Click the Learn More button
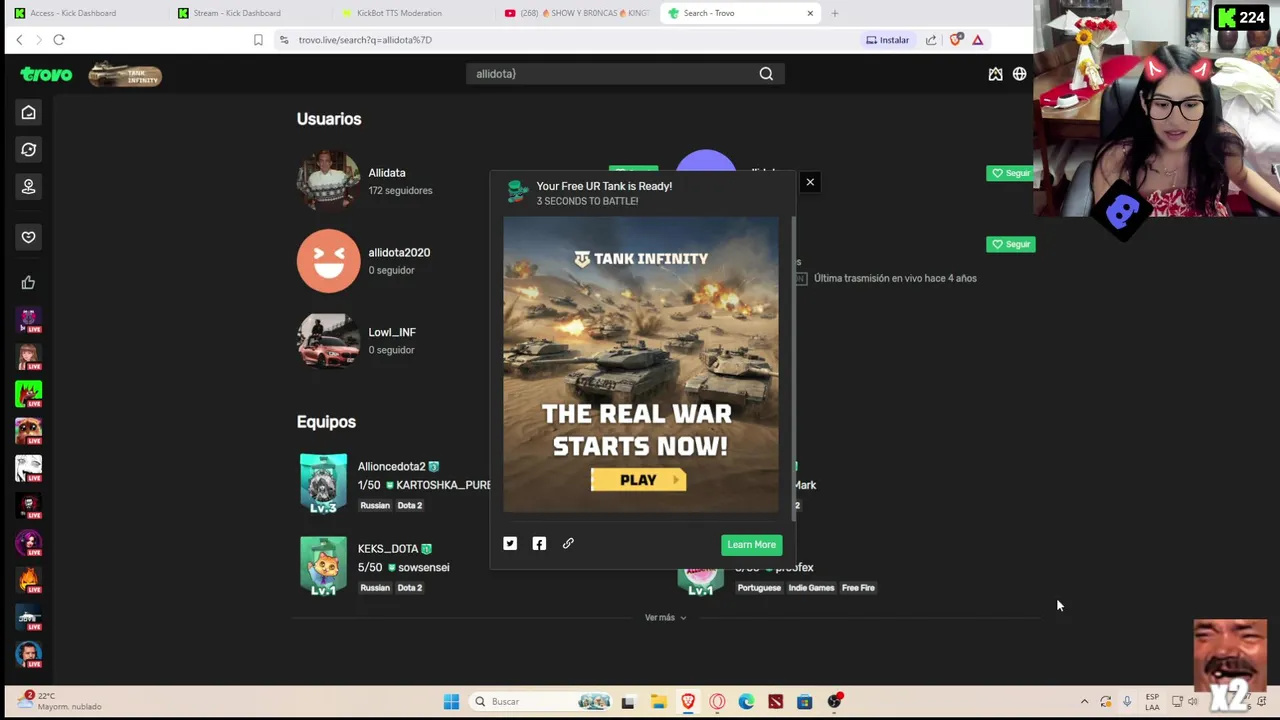The width and height of the screenshot is (1280, 720). point(751,545)
